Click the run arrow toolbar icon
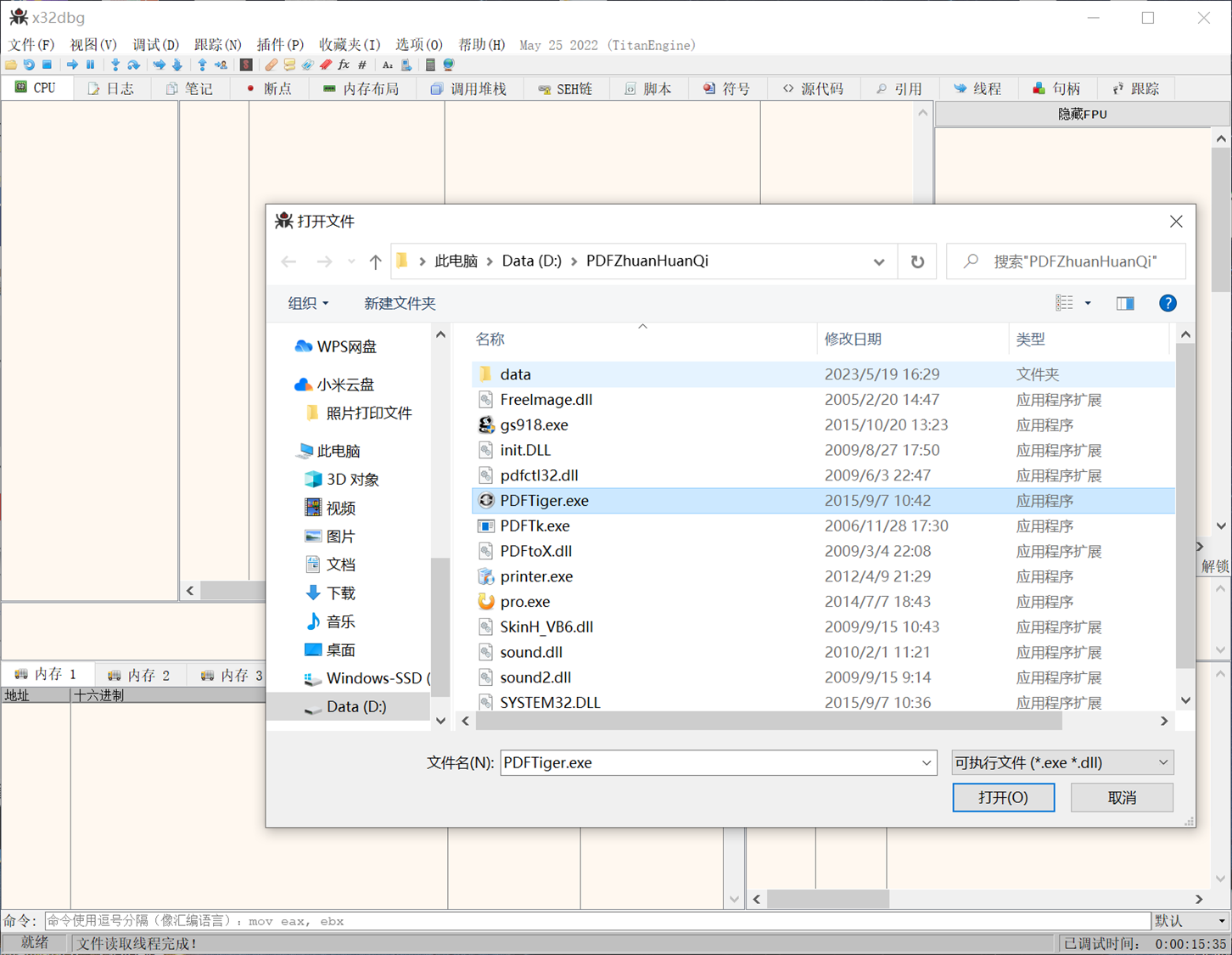 coord(72,65)
